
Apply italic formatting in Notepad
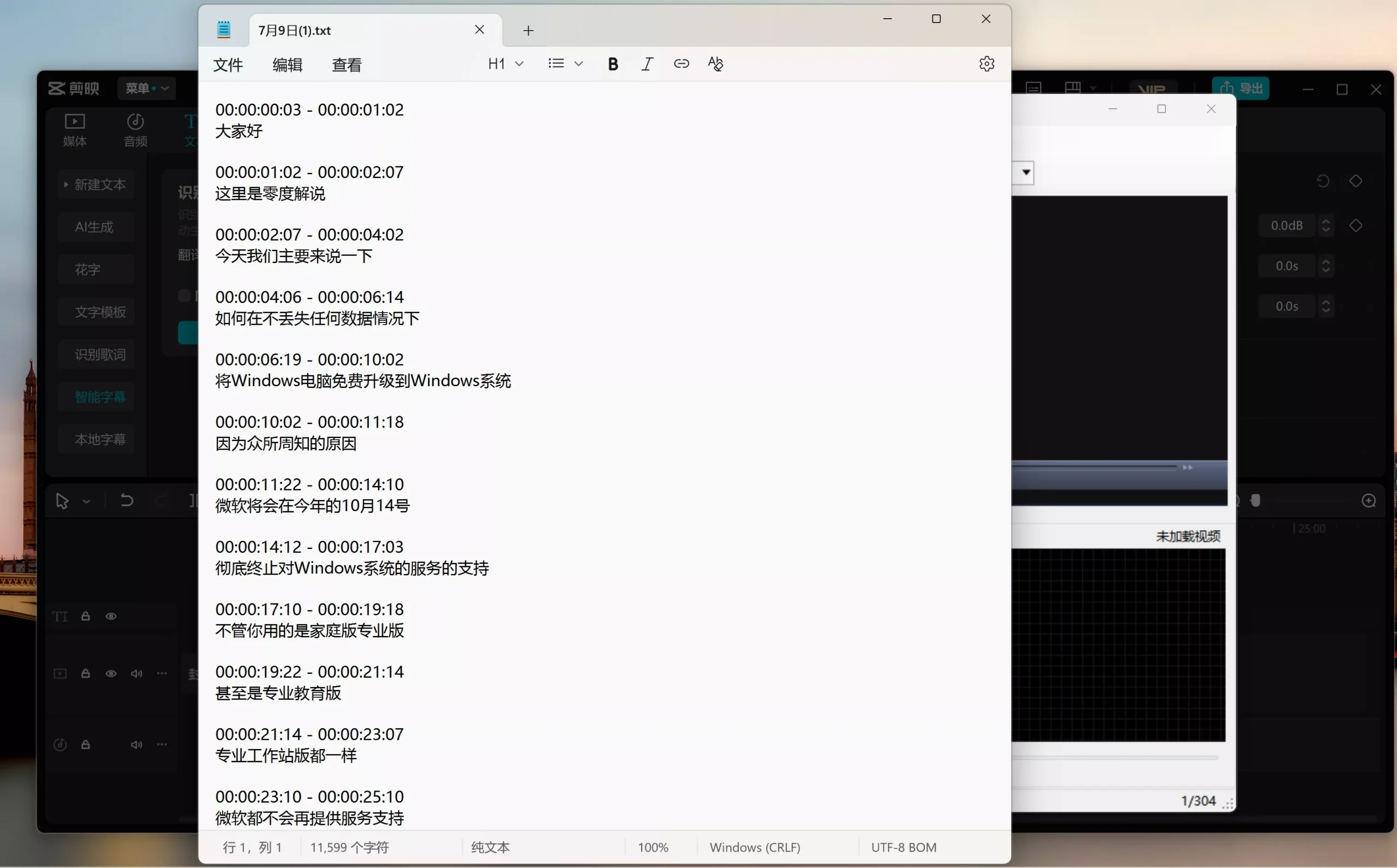(647, 64)
